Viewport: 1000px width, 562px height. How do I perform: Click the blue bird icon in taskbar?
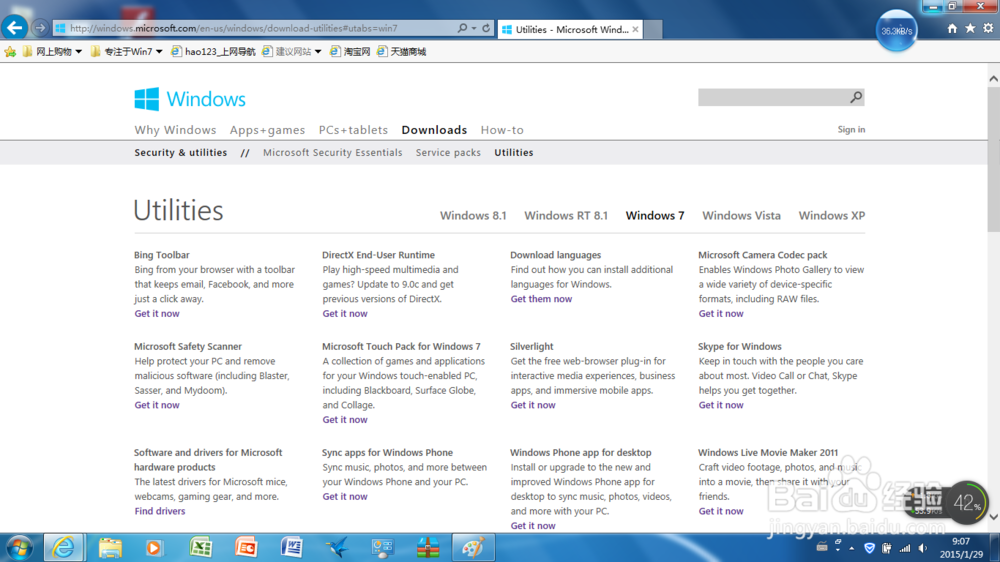pos(337,548)
